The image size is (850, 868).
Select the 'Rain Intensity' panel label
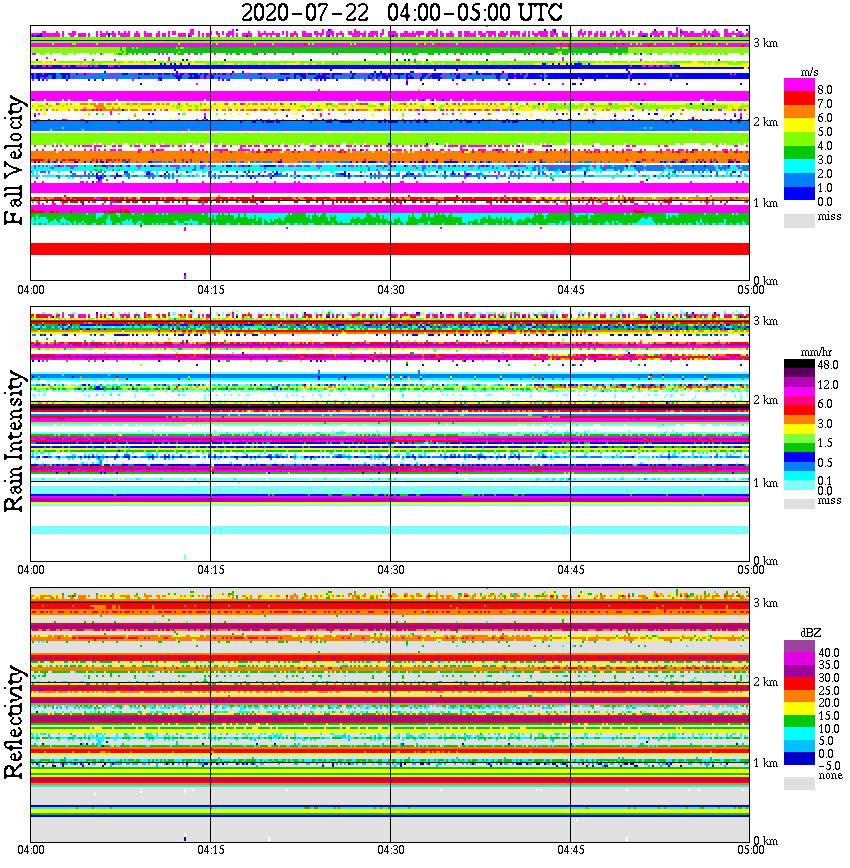[x=15, y=441]
